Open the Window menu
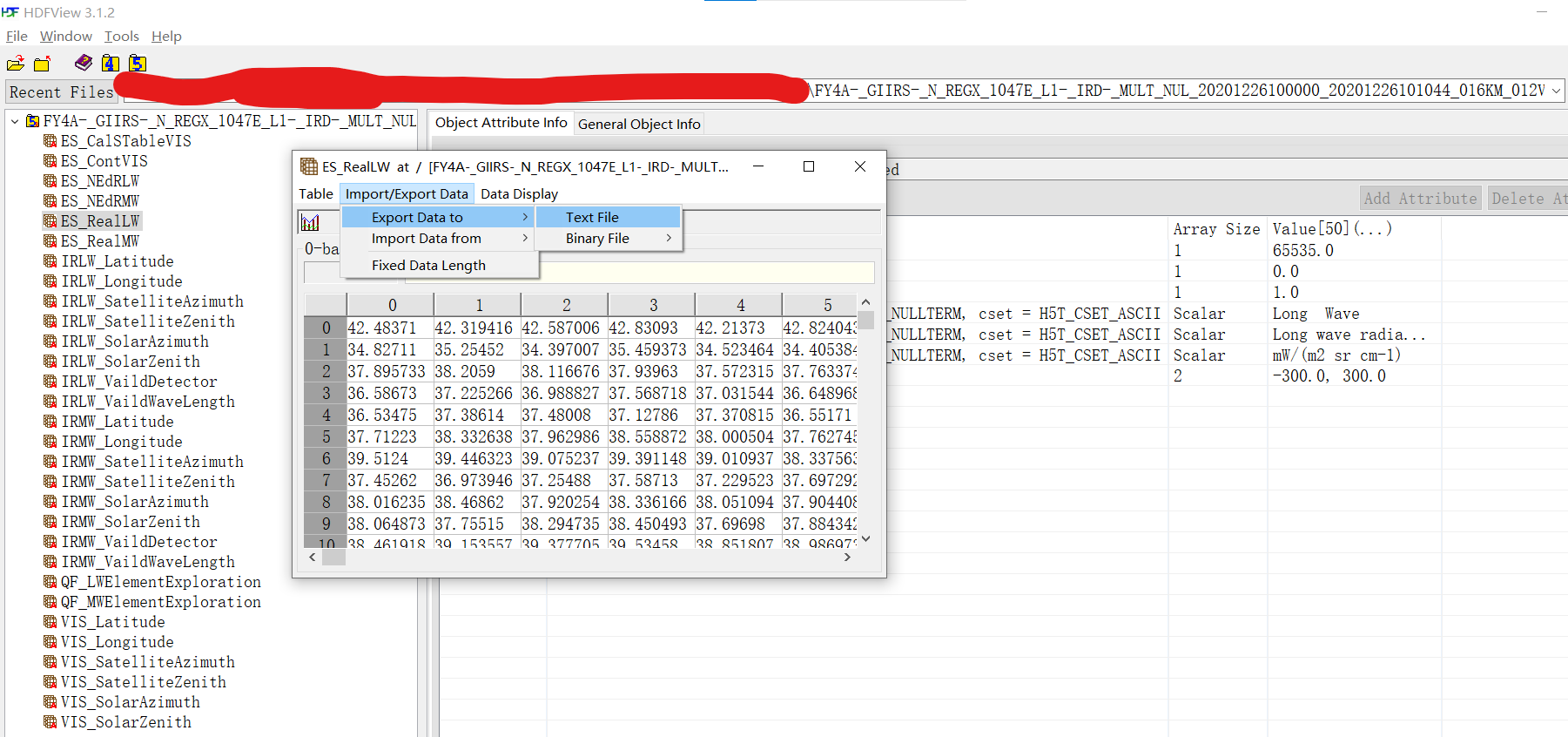The image size is (1568, 737). coord(66,36)
